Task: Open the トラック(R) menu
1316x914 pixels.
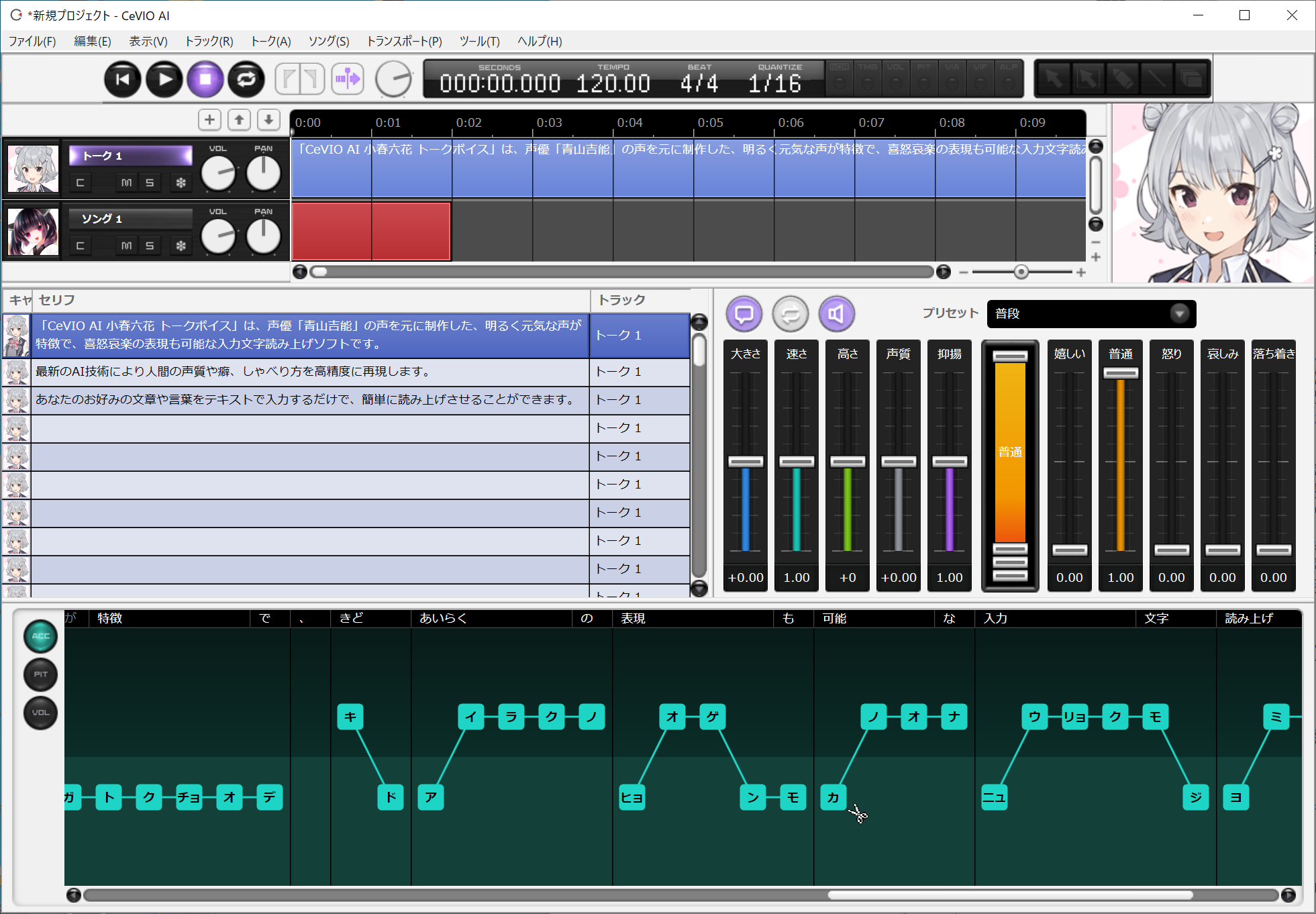Action: tap(209, 42)
